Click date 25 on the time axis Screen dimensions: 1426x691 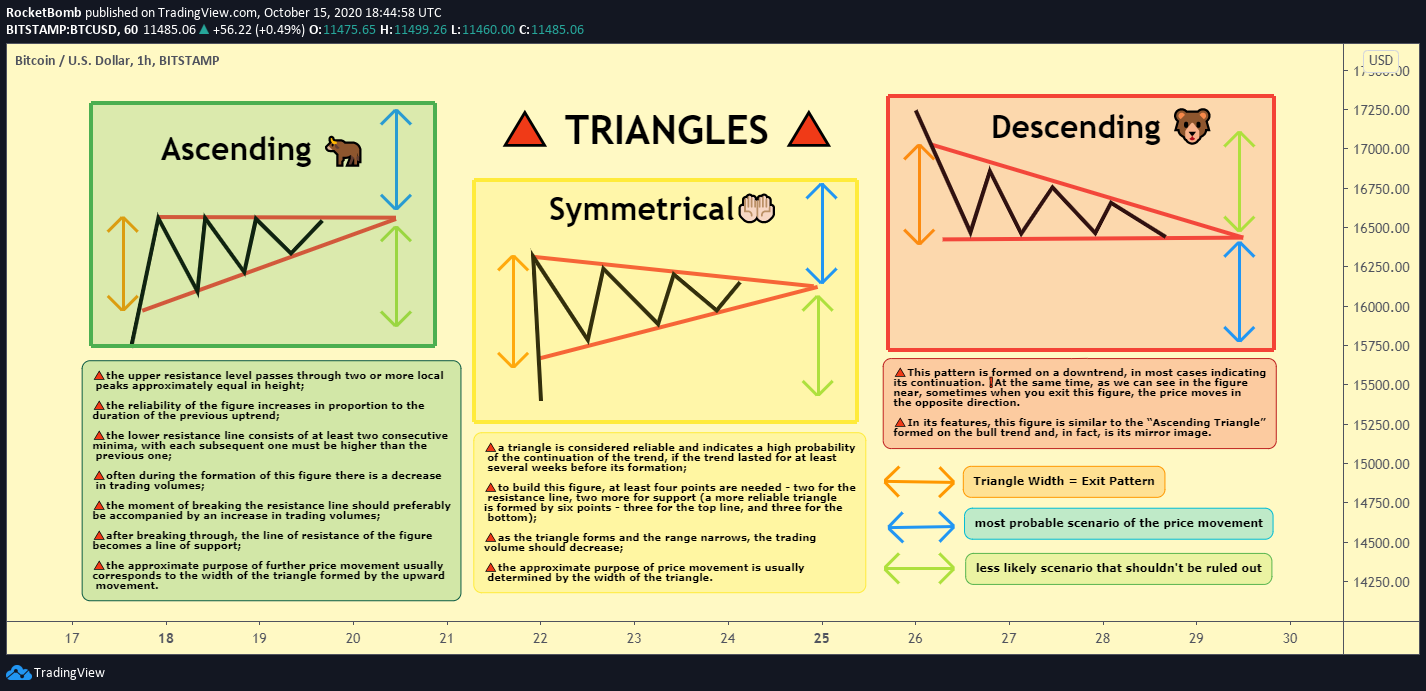click(x=822, y=638)
